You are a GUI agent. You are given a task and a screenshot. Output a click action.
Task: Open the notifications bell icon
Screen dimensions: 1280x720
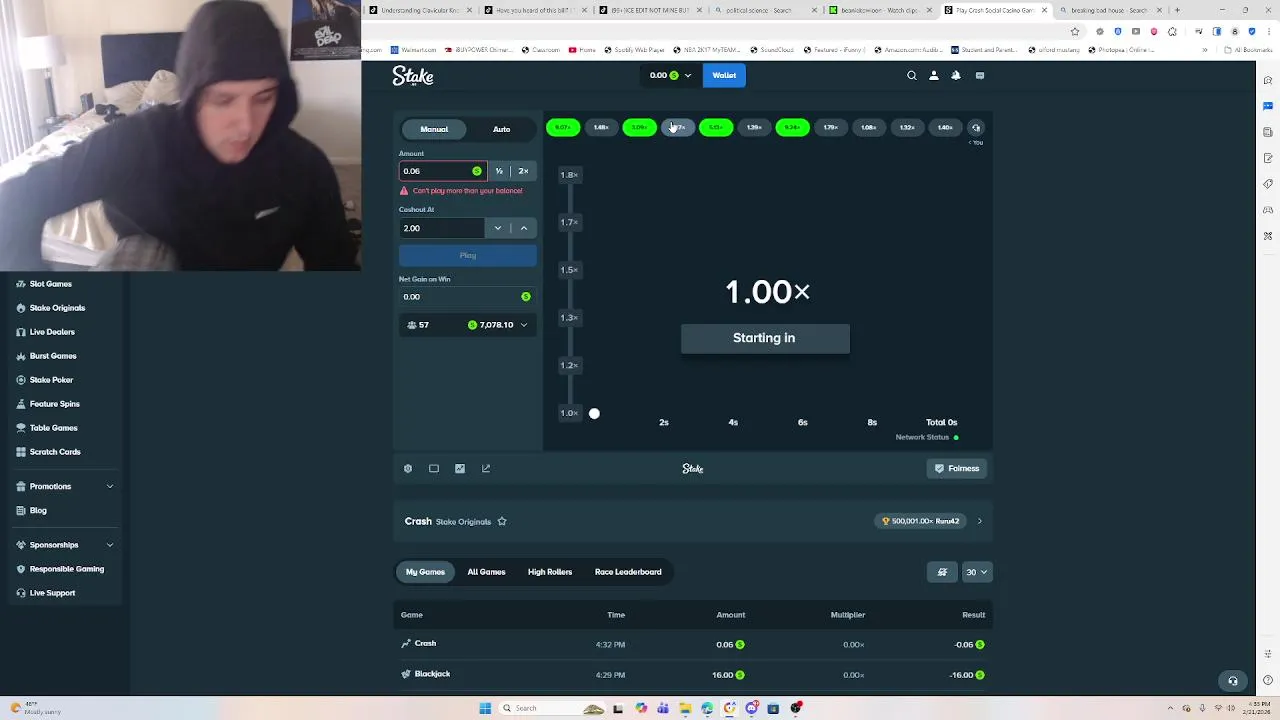click(956, 75)
